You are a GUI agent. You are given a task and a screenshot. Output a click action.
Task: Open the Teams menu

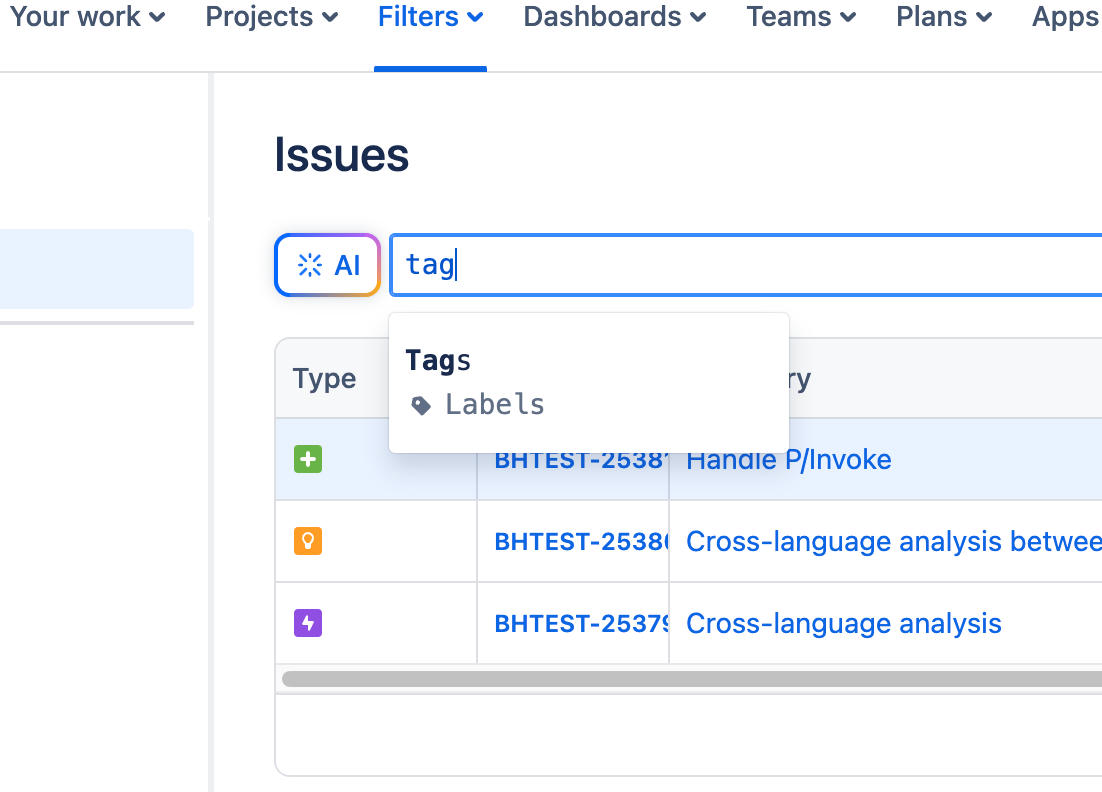(x=800, y=17)
